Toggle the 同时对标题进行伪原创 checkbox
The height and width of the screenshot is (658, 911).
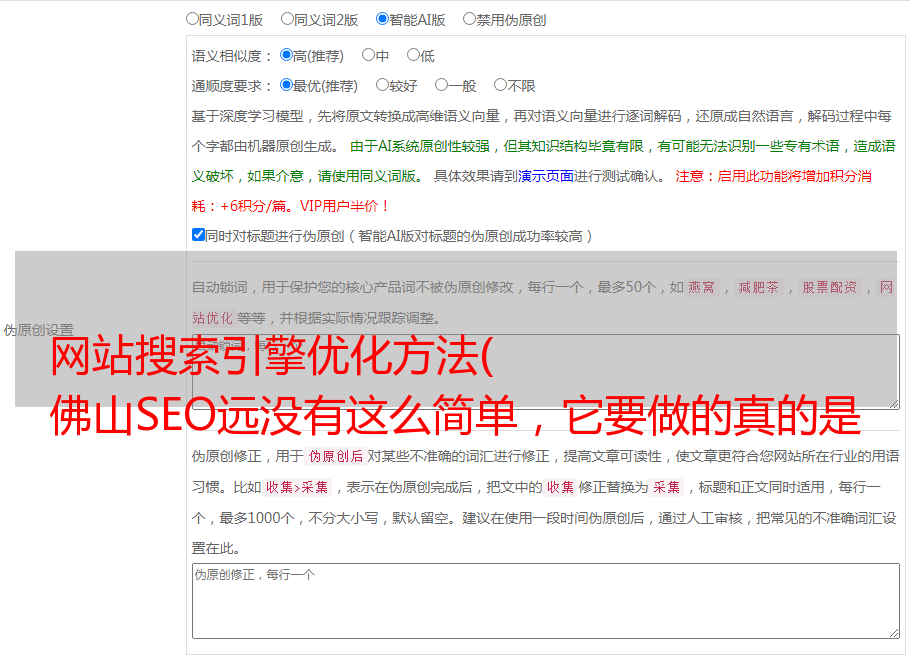(x=198, y=235)
